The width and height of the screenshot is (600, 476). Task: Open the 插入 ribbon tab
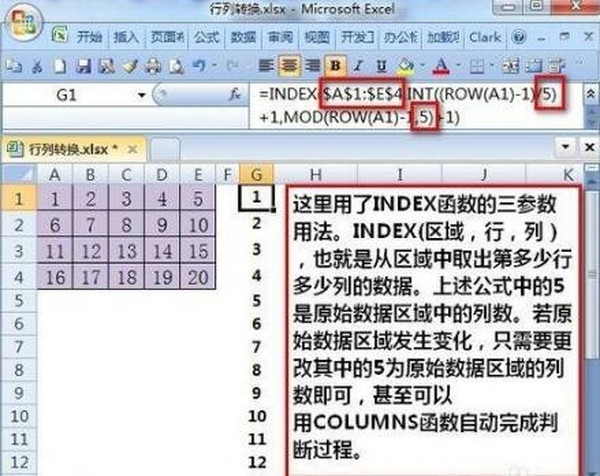point(126,37)
